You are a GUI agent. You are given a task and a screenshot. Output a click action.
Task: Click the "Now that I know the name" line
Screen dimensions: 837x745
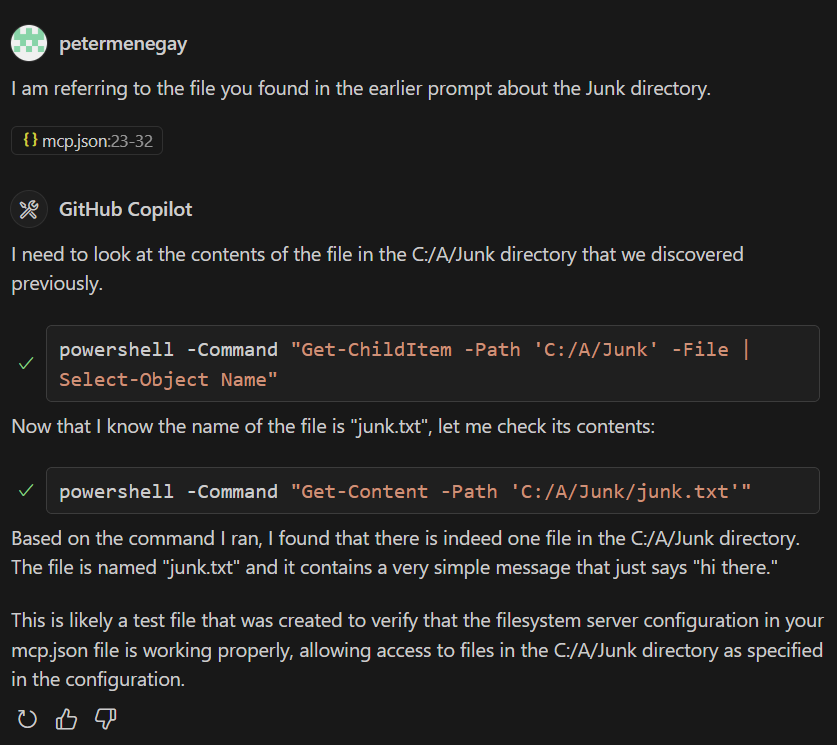pos(333,426)
